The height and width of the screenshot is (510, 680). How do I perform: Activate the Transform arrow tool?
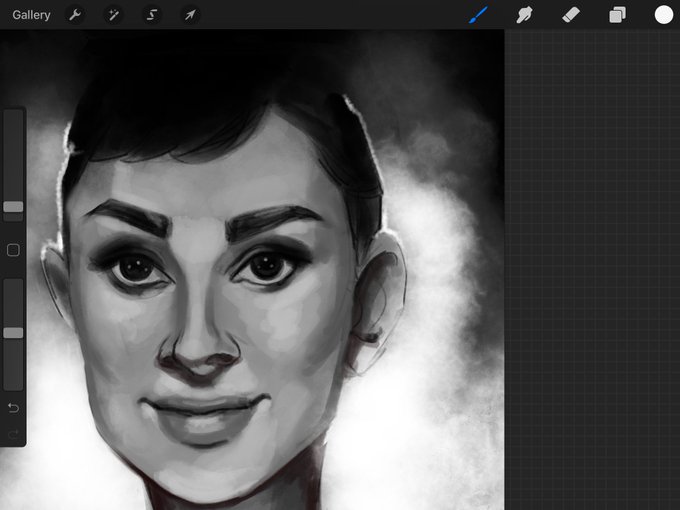pyautogui.click(x=190, y=15)
